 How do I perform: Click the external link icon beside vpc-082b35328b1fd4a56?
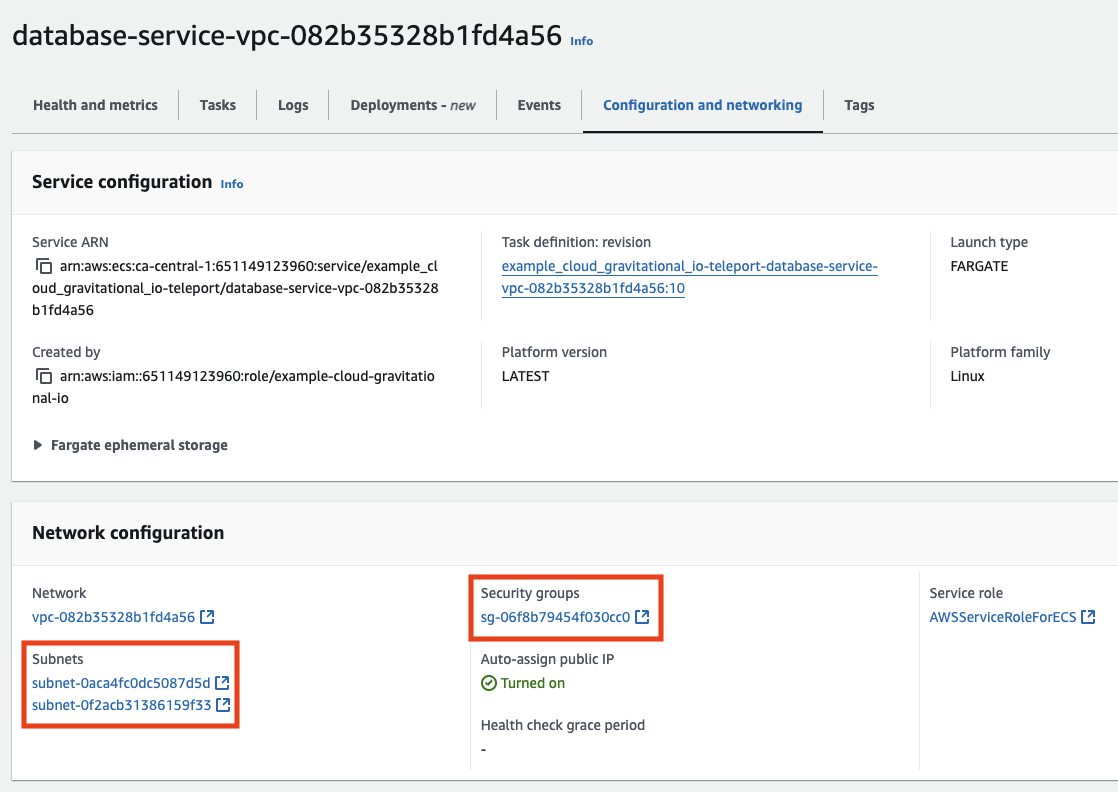point(207,617)
